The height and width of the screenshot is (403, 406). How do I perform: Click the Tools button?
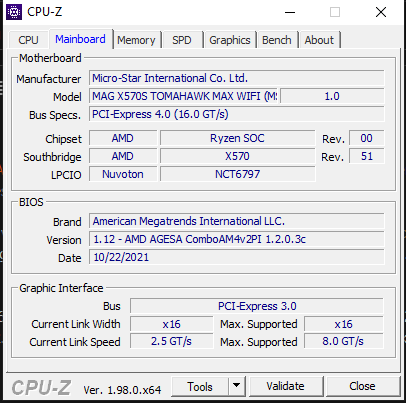[x=200, y=387]
